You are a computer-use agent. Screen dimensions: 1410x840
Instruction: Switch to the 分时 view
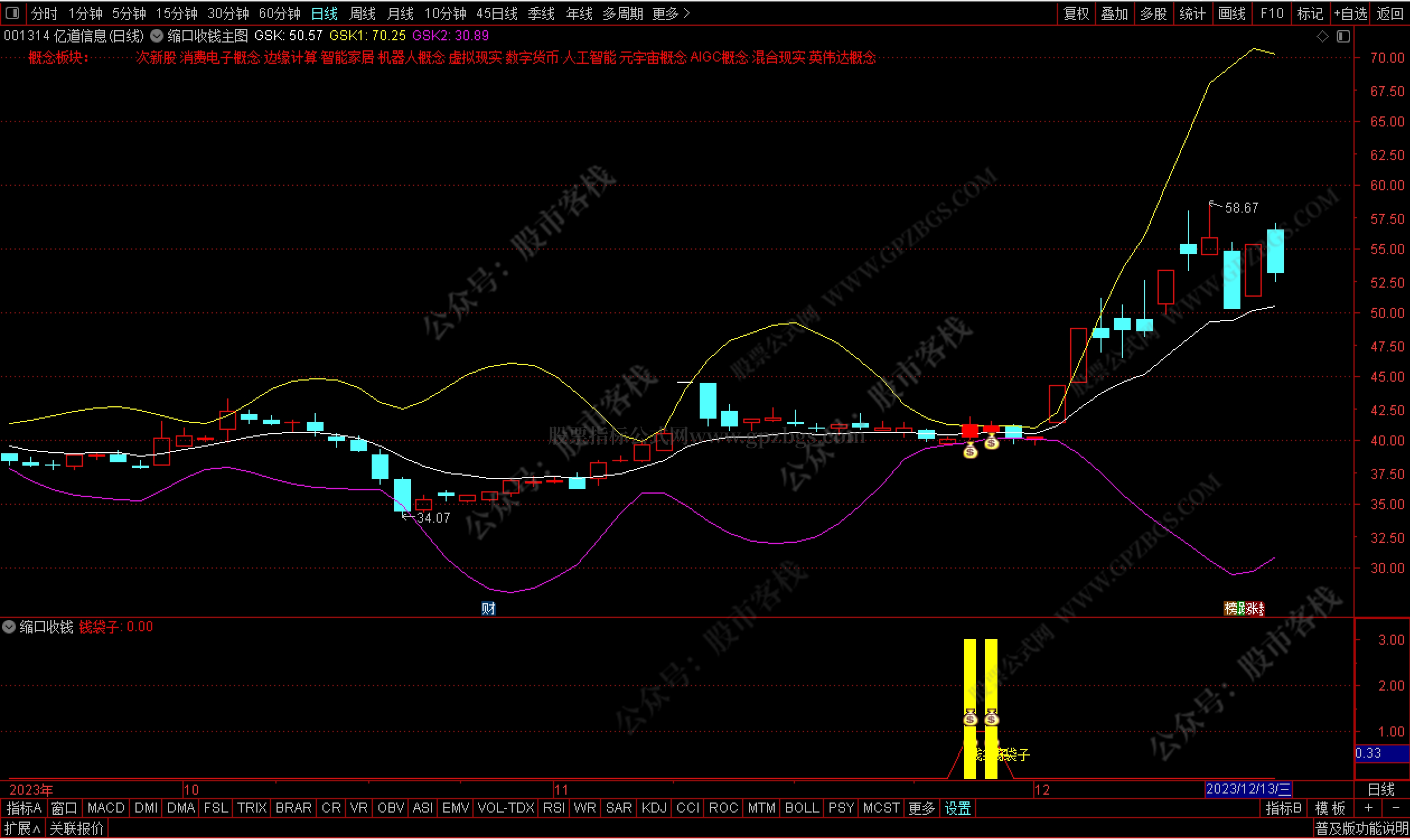pyautogui.click(x=44, y=13)
